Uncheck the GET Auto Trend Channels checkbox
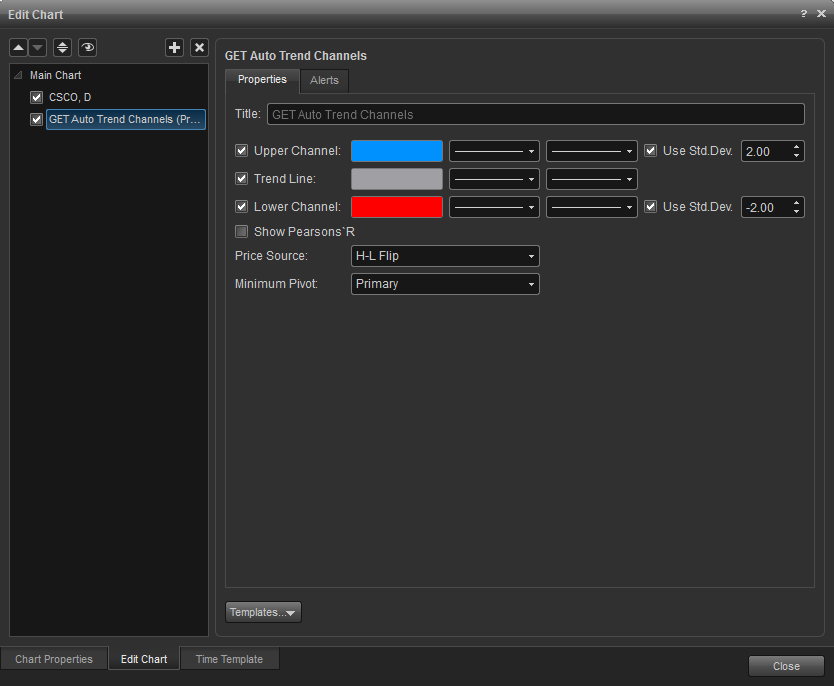Image resolution: width=834 pixels, height=686 pixels. pos(36,119)
